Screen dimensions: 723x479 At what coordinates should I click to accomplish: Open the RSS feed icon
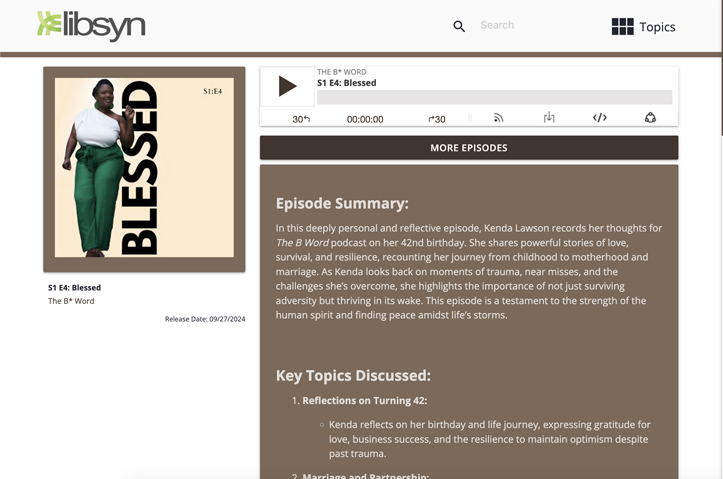pos(498,118)
